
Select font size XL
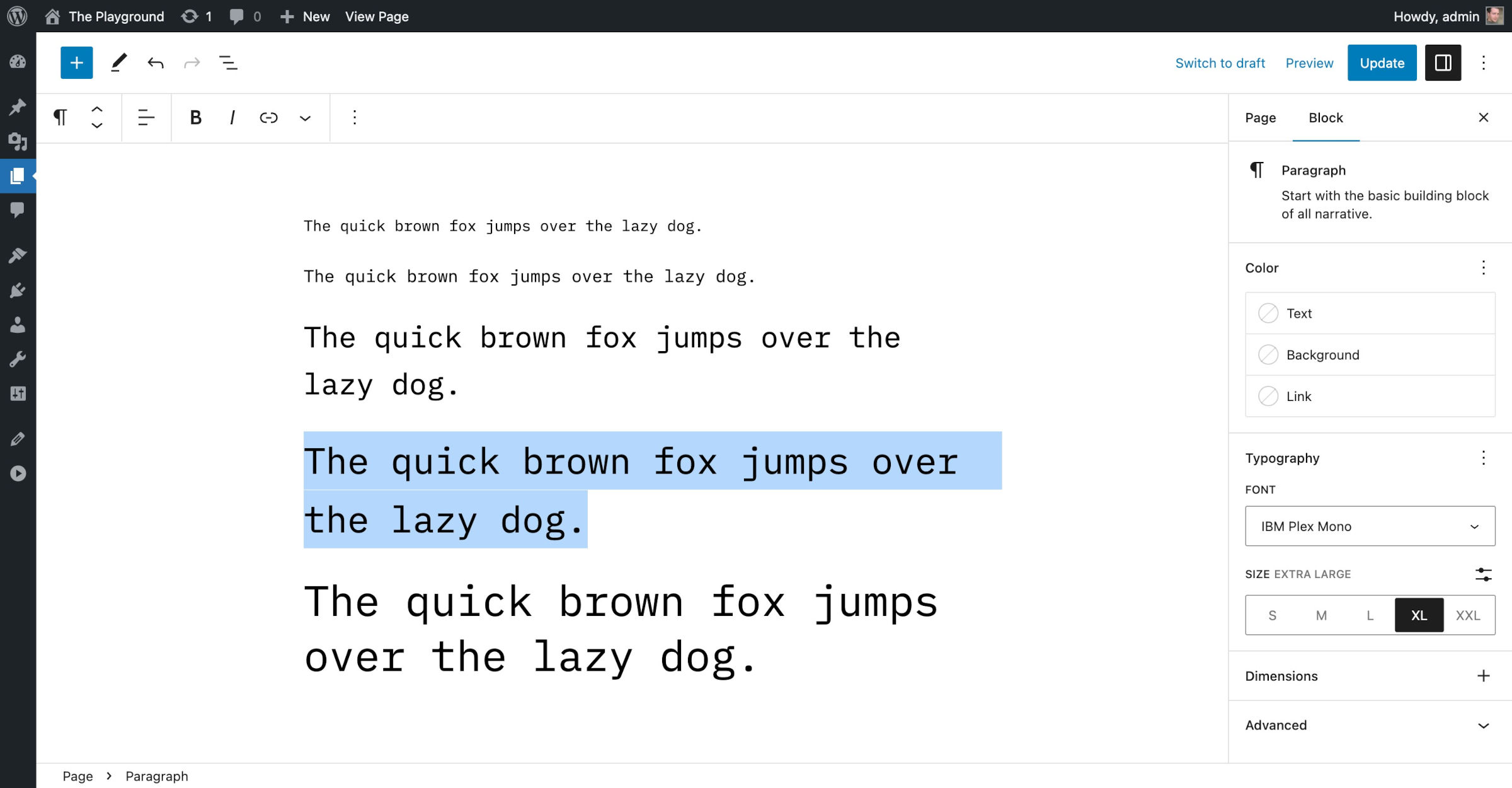1419,615
